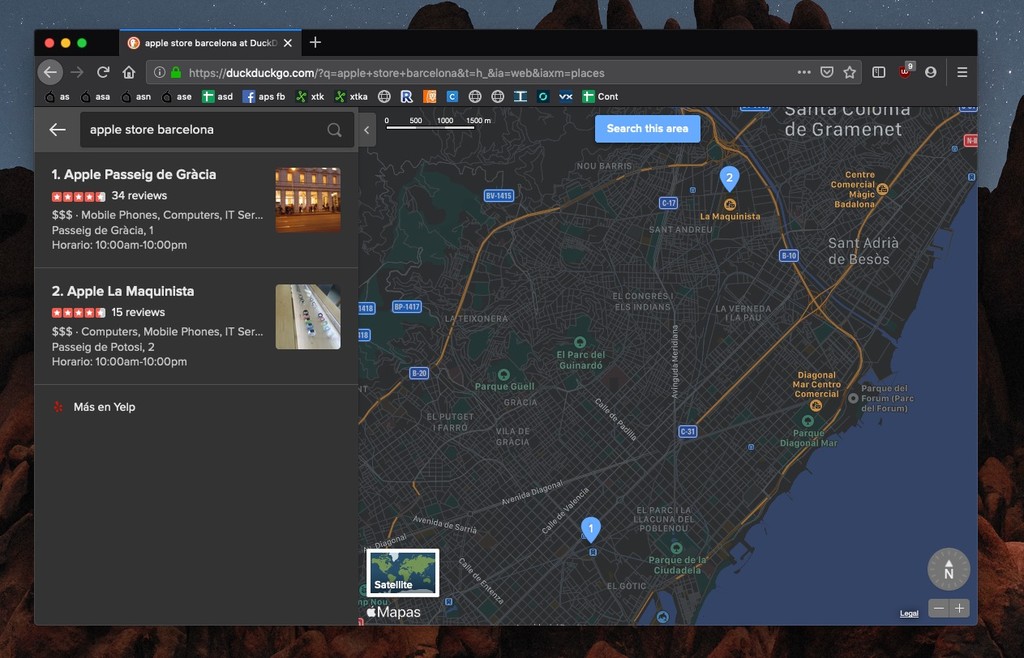The width and height of the screenshot is (1024, 658).
Task: Select map pin number 2
Action: [729, 178]
